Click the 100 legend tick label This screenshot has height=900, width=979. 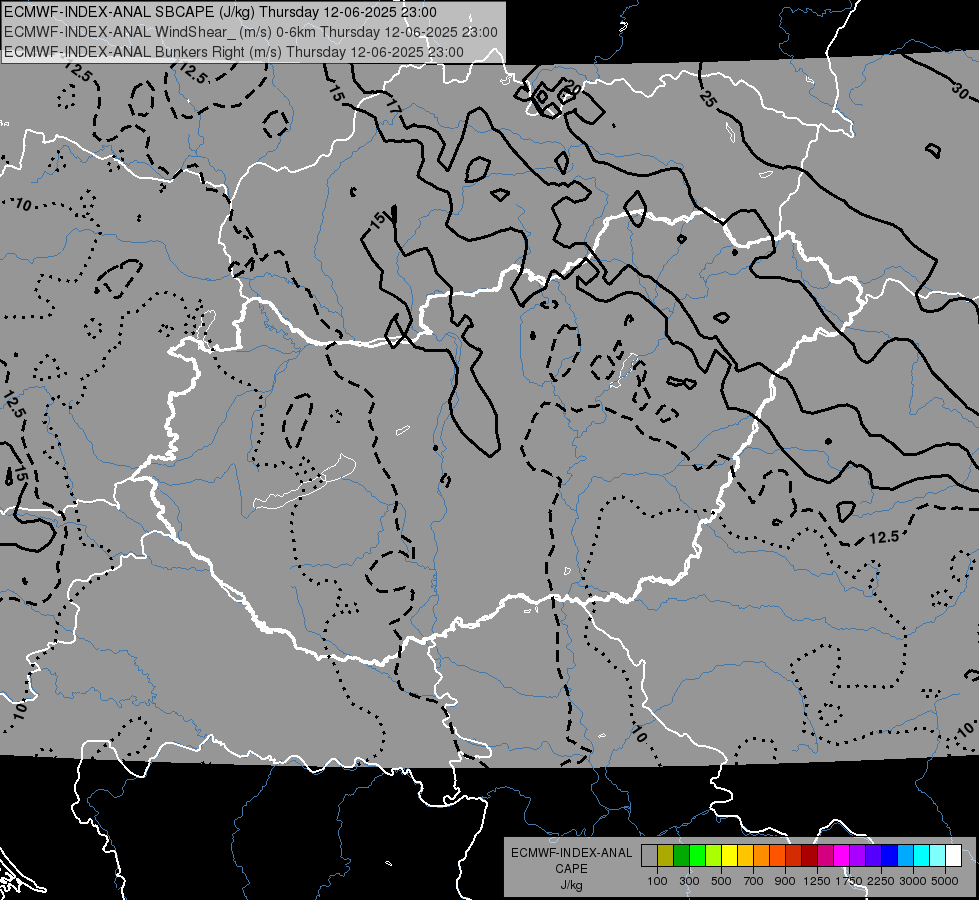(x=657, y=881)
